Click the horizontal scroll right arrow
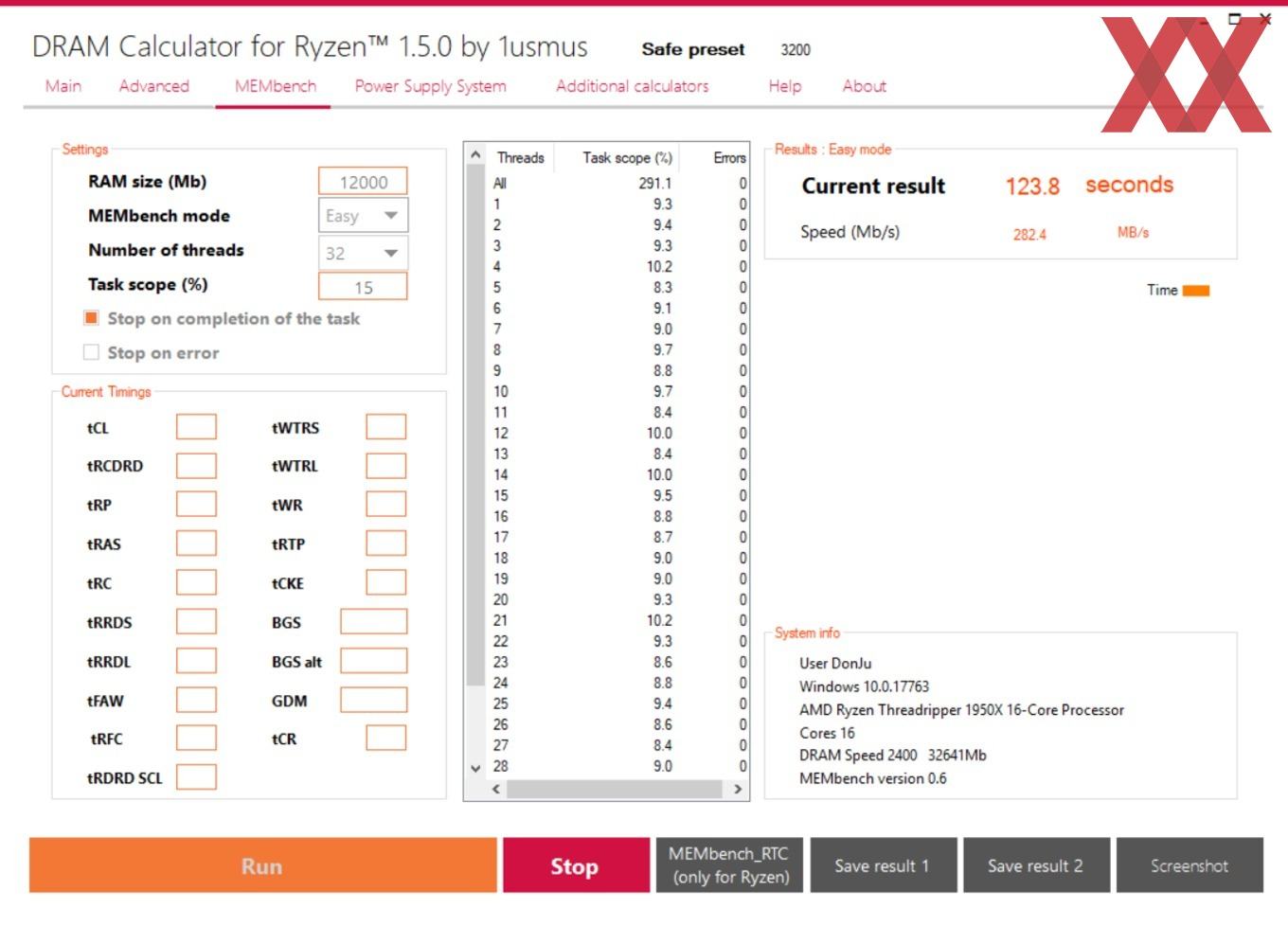This screenshot has width=1288, height=944. 738,789
